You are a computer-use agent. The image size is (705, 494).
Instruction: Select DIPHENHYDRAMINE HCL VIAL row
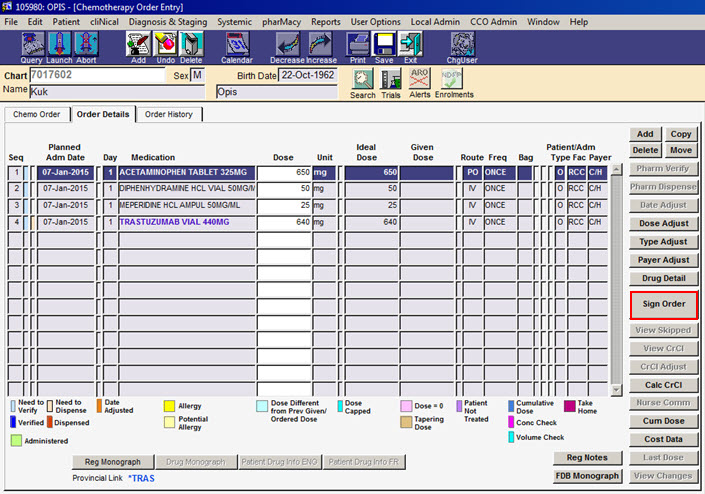[x=186, y=189]
